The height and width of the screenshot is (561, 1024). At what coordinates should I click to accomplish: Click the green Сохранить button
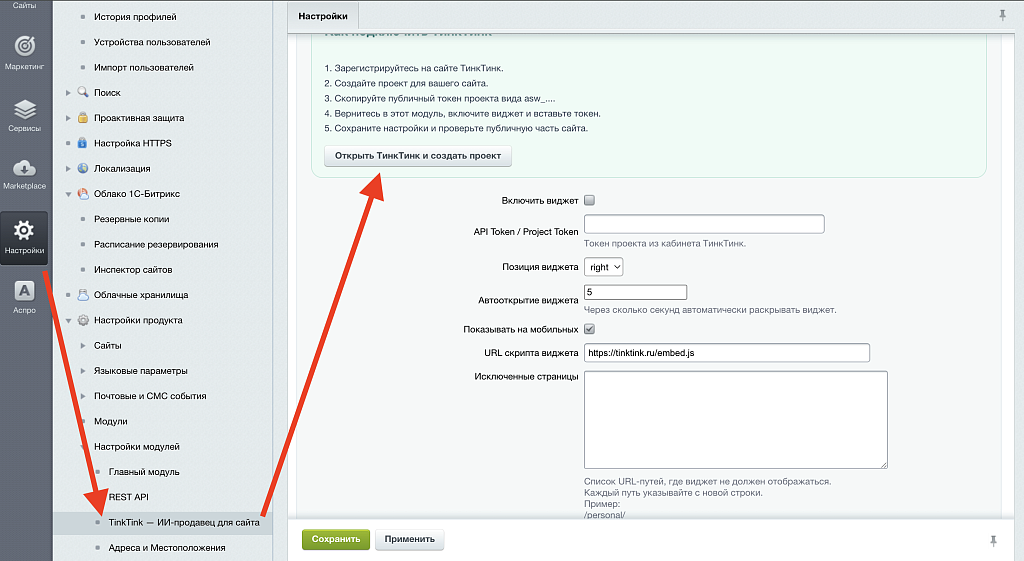(x=336, y=539)
